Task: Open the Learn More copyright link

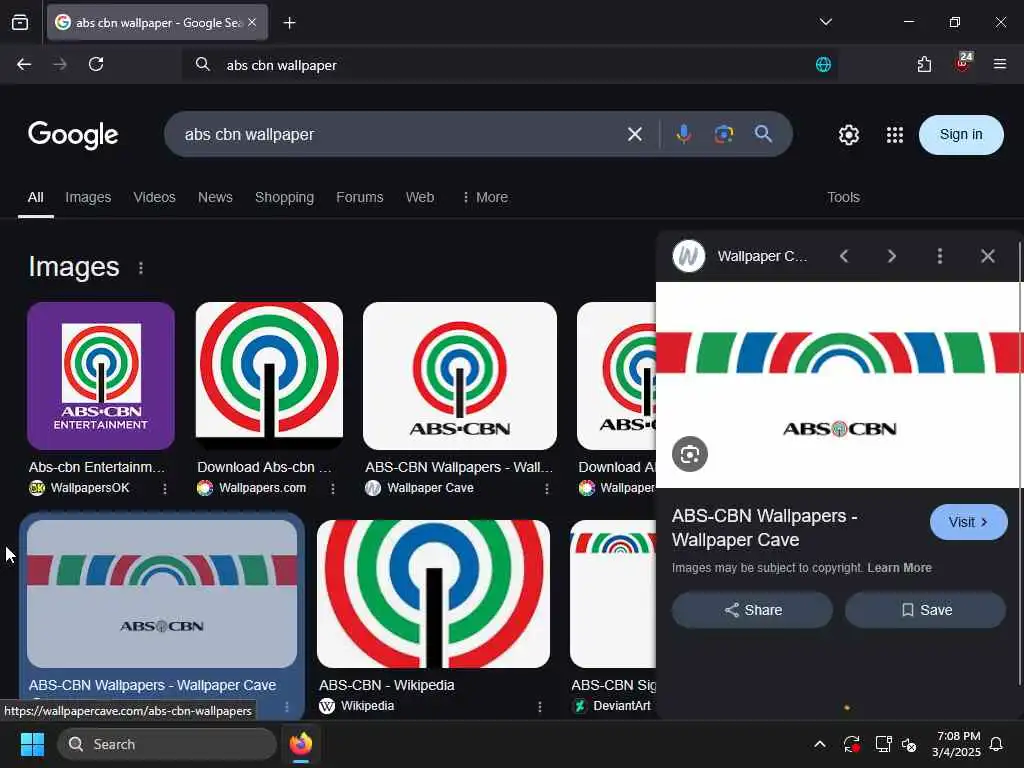Action: 899,568
